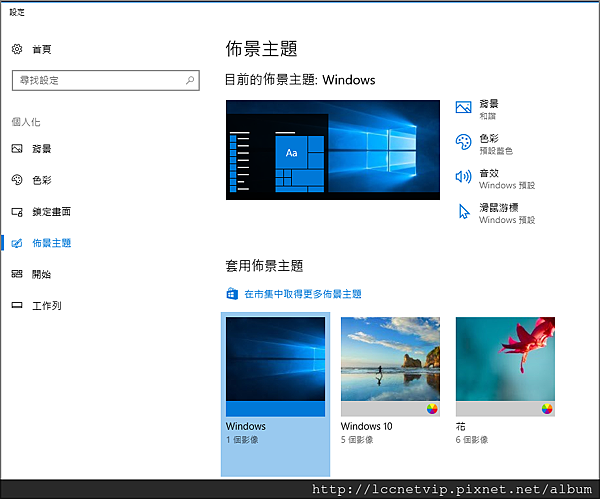
Task: Click the '花' theme name
Action: pyautogui.click(x=460, y=426)
